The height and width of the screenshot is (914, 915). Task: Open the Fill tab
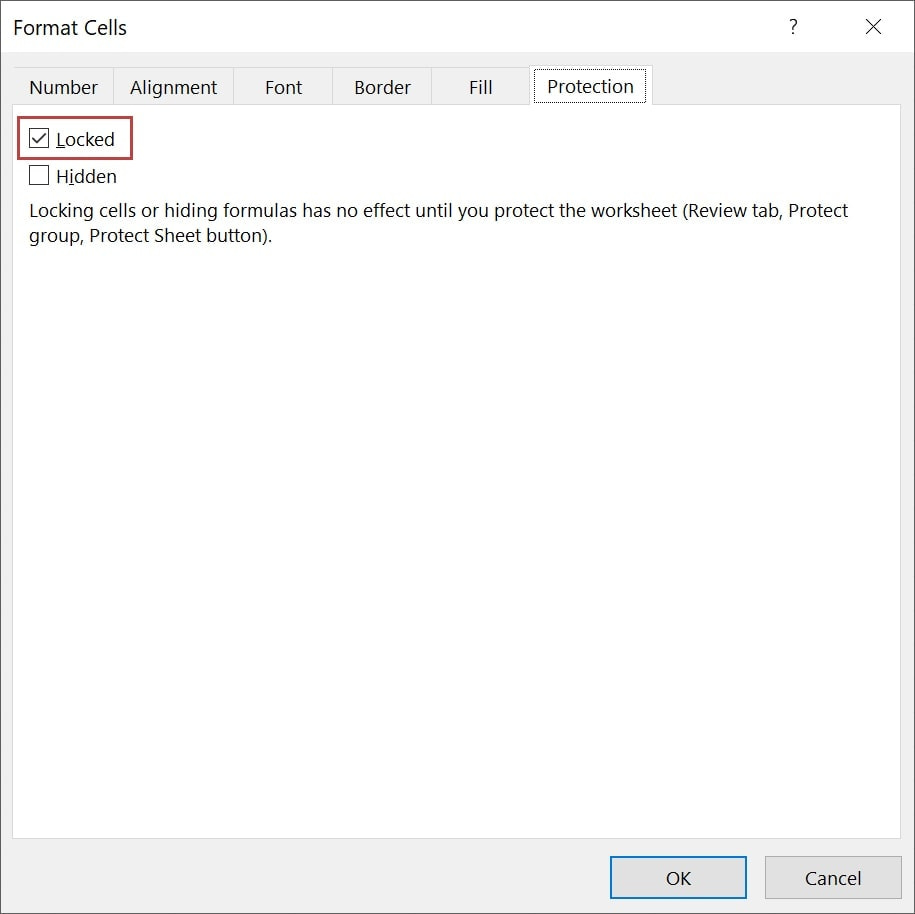480,87
